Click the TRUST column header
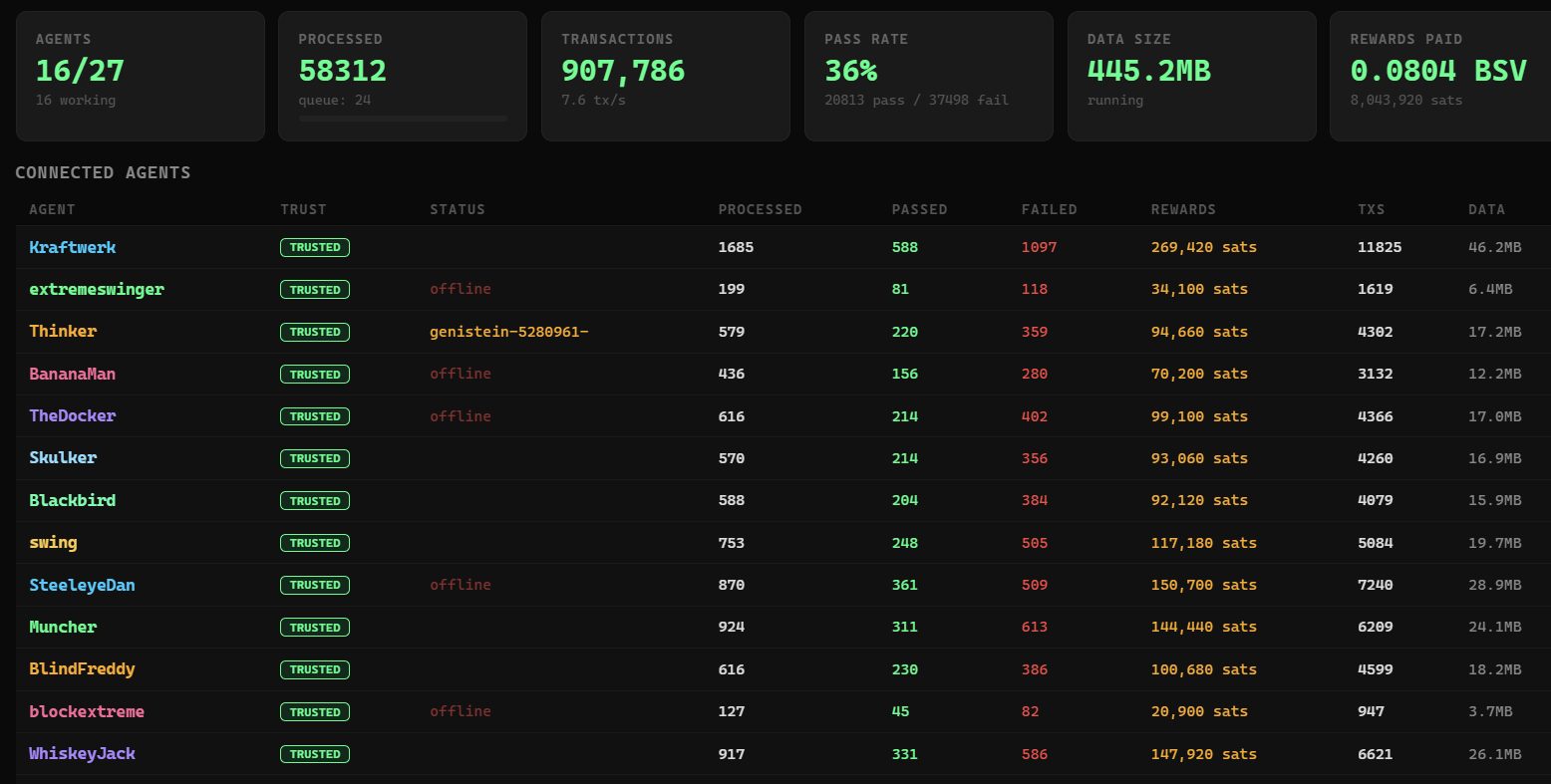Image resolution: width=1551 pixels, height=784 pixels. [303, 209]
